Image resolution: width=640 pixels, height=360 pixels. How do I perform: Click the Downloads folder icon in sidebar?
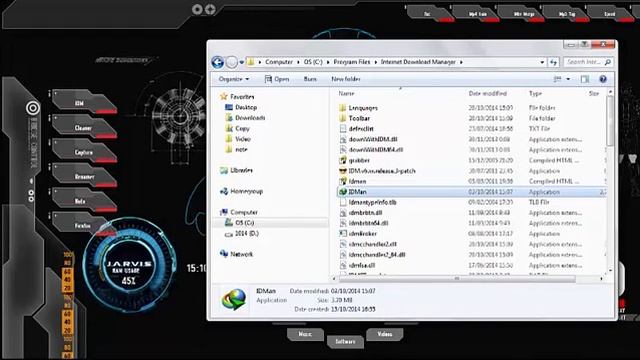point(229,118)
